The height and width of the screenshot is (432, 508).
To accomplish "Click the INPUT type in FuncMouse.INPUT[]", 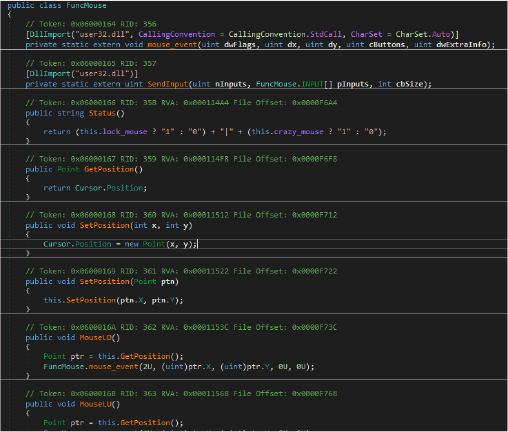I will (312, 84).
